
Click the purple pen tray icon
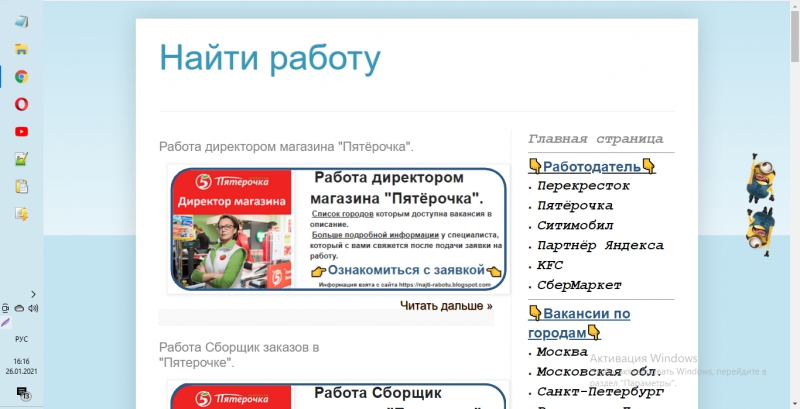pyautogui.click(x=6, y=322)
